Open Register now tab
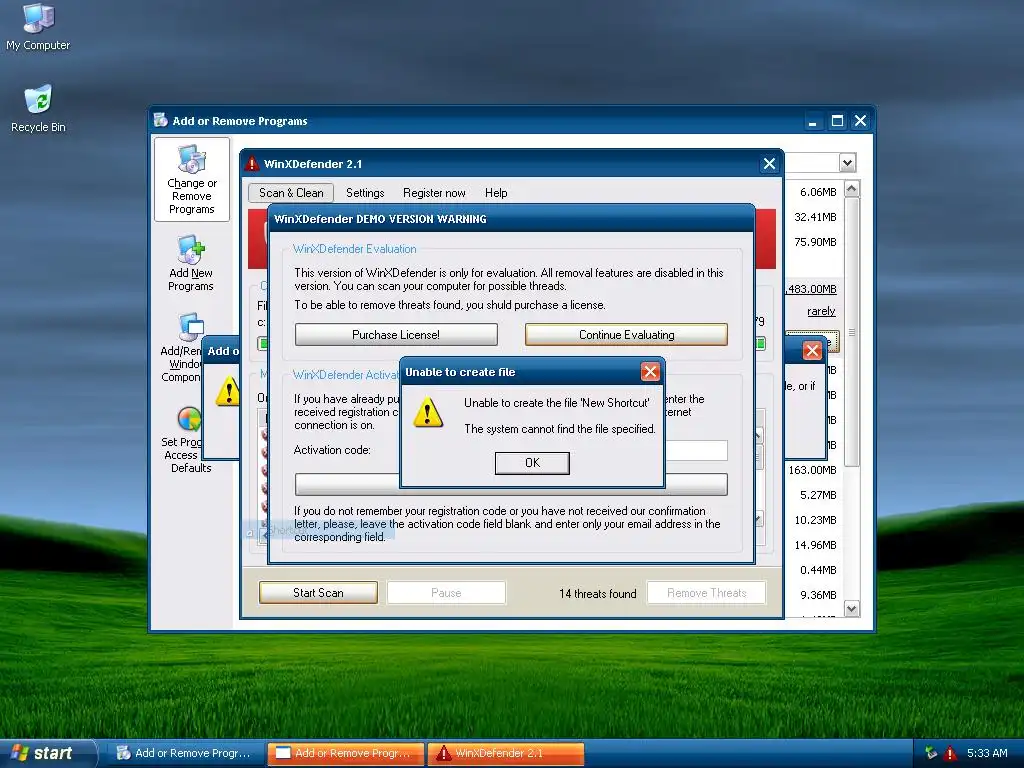This screenshot has height=768, width=1024. [434, 193]
